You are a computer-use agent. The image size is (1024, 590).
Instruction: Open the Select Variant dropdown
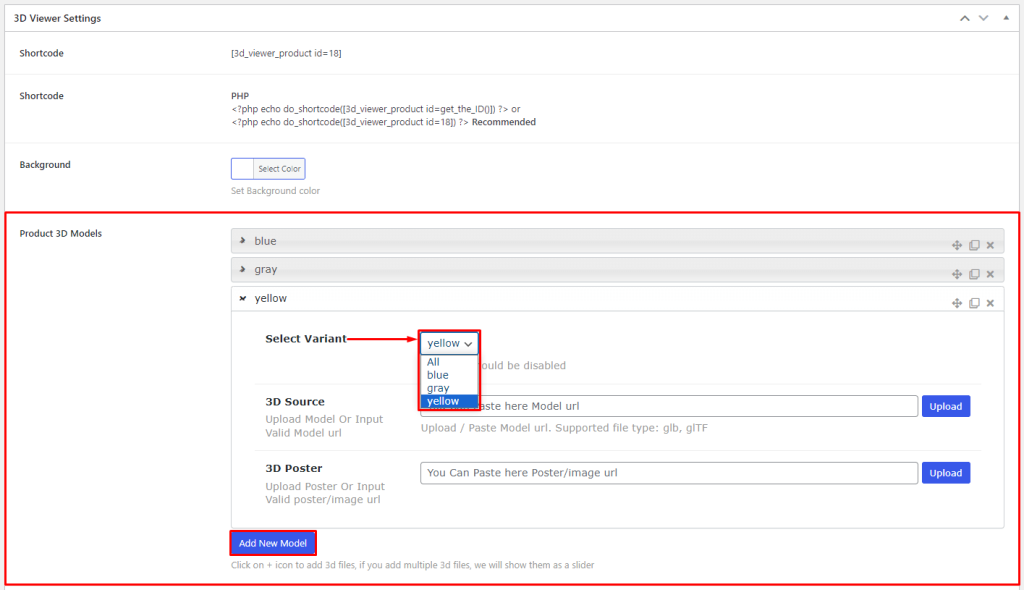point(449,343)
